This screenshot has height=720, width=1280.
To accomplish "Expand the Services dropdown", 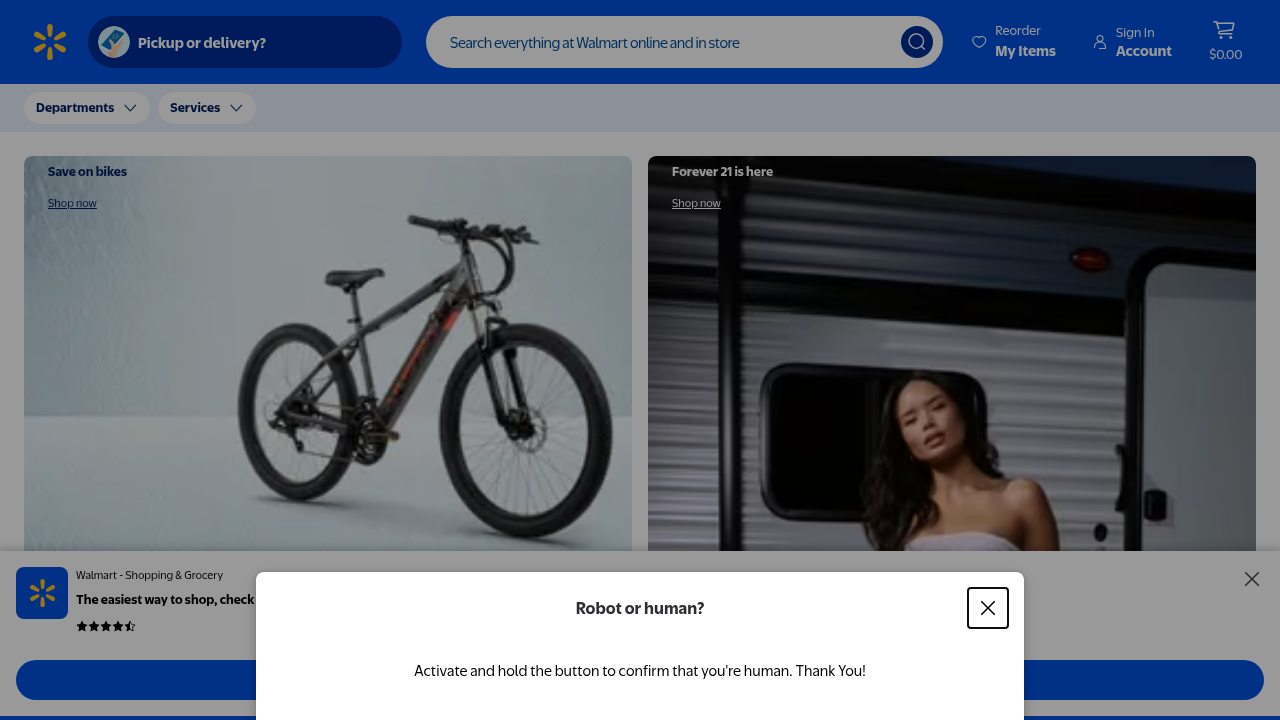I will (x=206, y=107).
